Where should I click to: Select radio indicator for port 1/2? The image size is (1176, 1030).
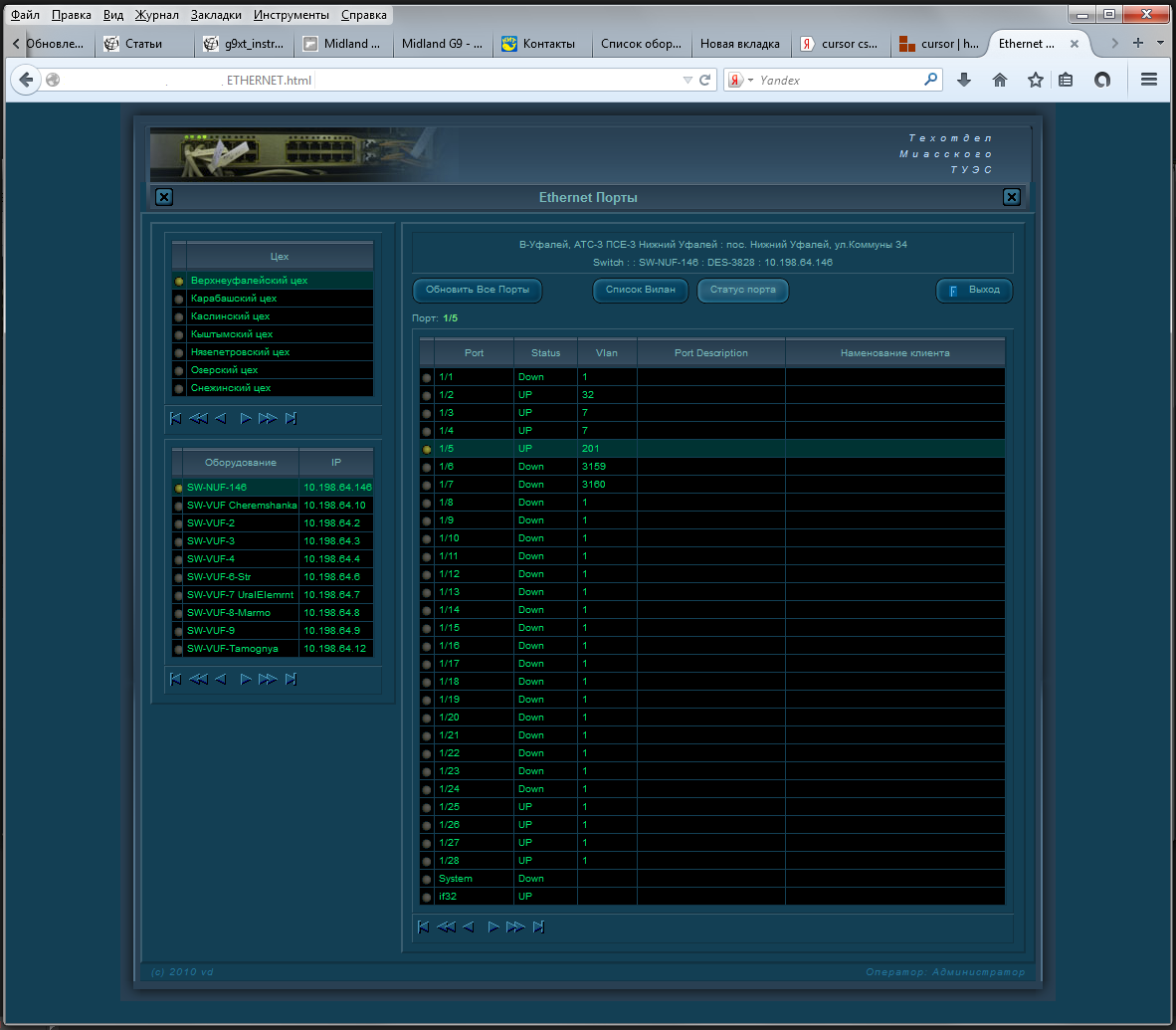tap(427, 395)
